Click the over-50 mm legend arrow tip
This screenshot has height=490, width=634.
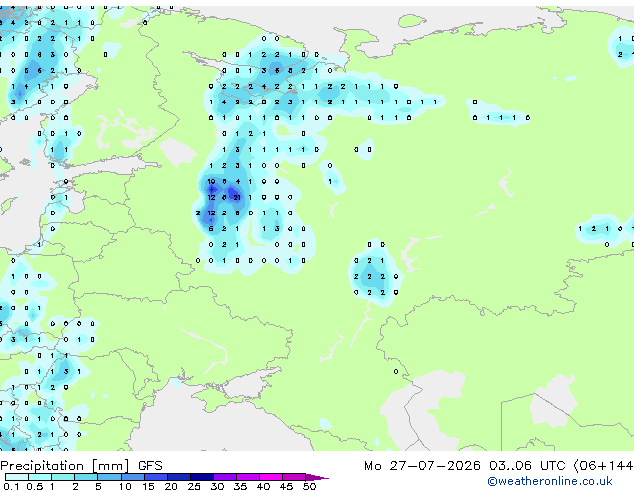[317, 477]
